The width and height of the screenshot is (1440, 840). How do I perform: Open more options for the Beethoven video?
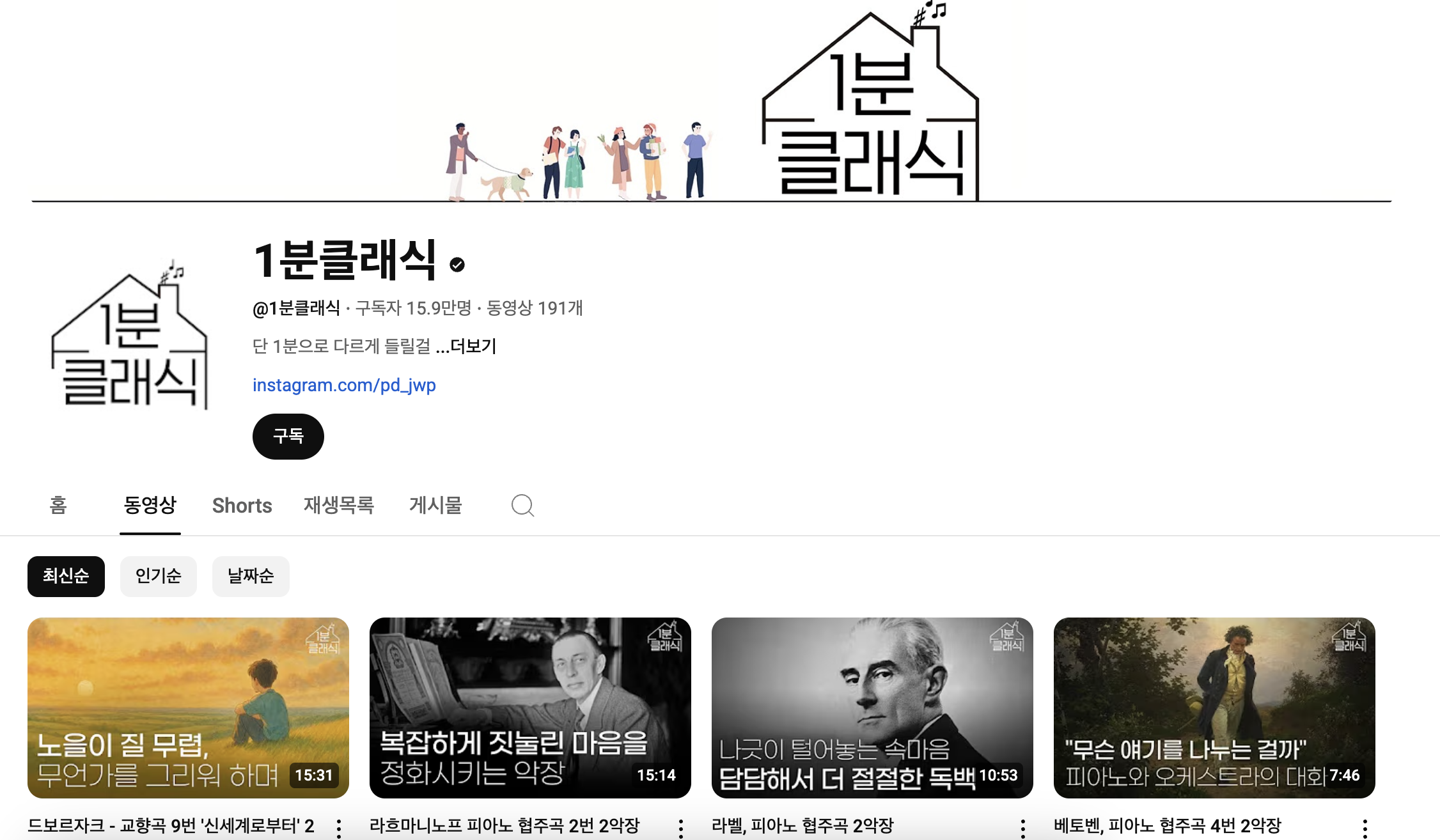click(1365, 828)
